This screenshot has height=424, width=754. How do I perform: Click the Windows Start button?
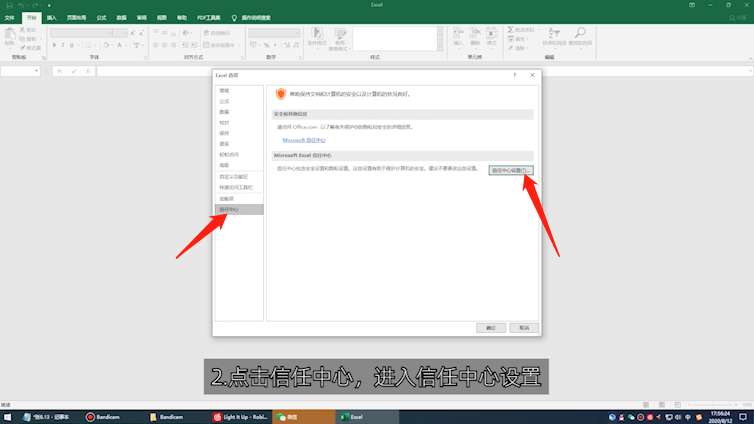pyautogui.click(x=8, y=416)
